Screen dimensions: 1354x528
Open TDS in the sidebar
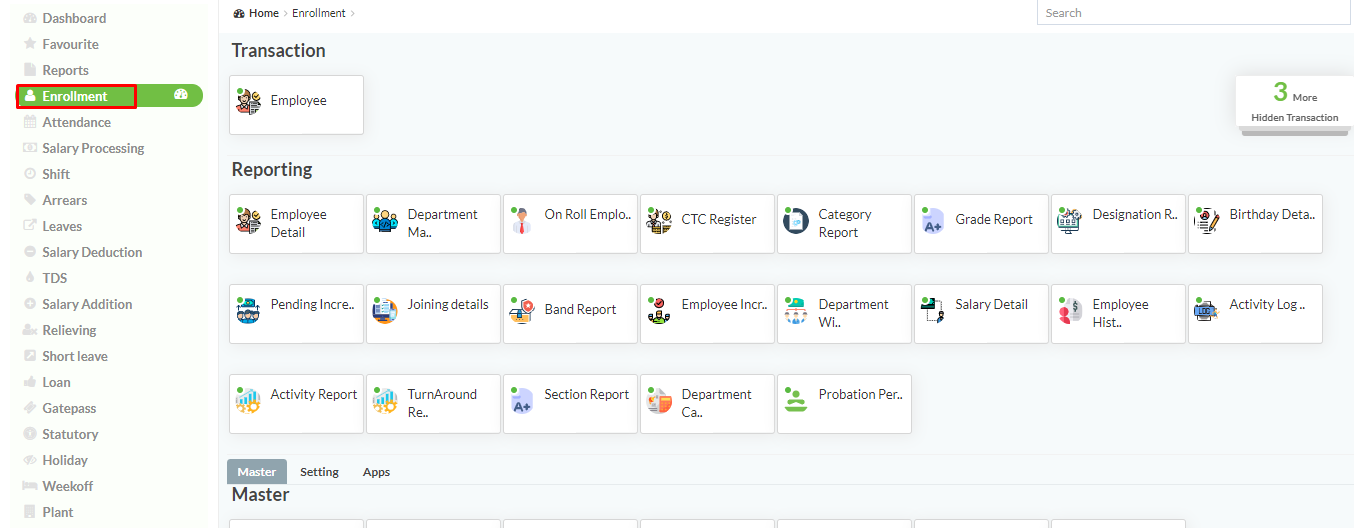(x=55, y=278)
